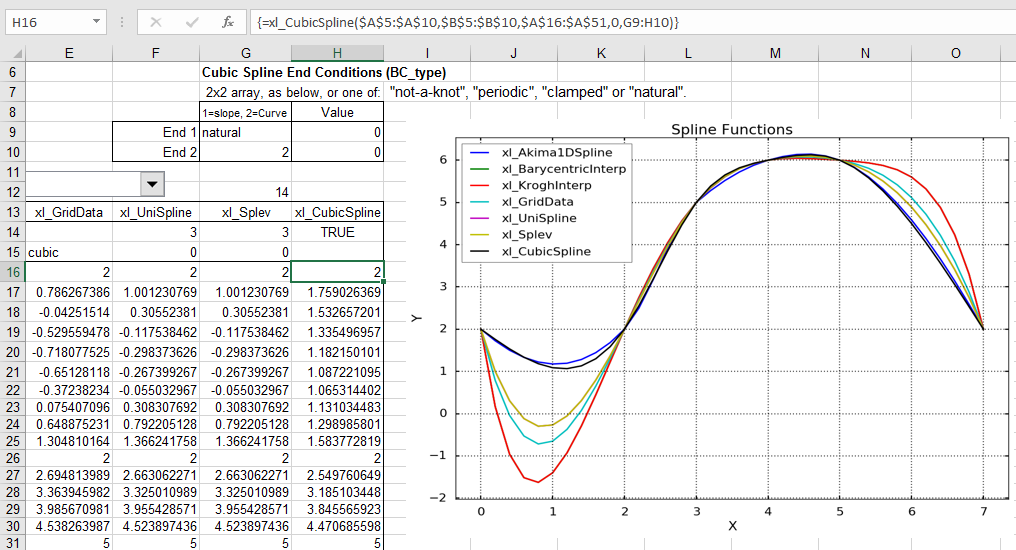This screenshot has height=550, width=1016.
Task: Click the xl_CubicSpline legend entry in chart
Action: coord(546,251)
